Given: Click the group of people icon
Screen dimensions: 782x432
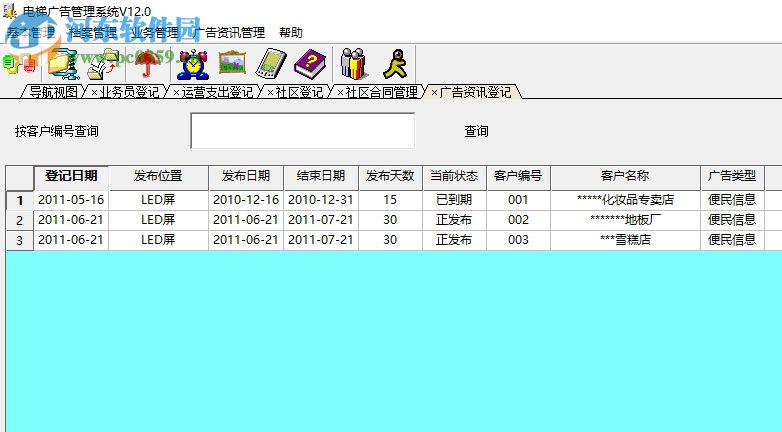Looking at the screenshot, I should point(353,64).
